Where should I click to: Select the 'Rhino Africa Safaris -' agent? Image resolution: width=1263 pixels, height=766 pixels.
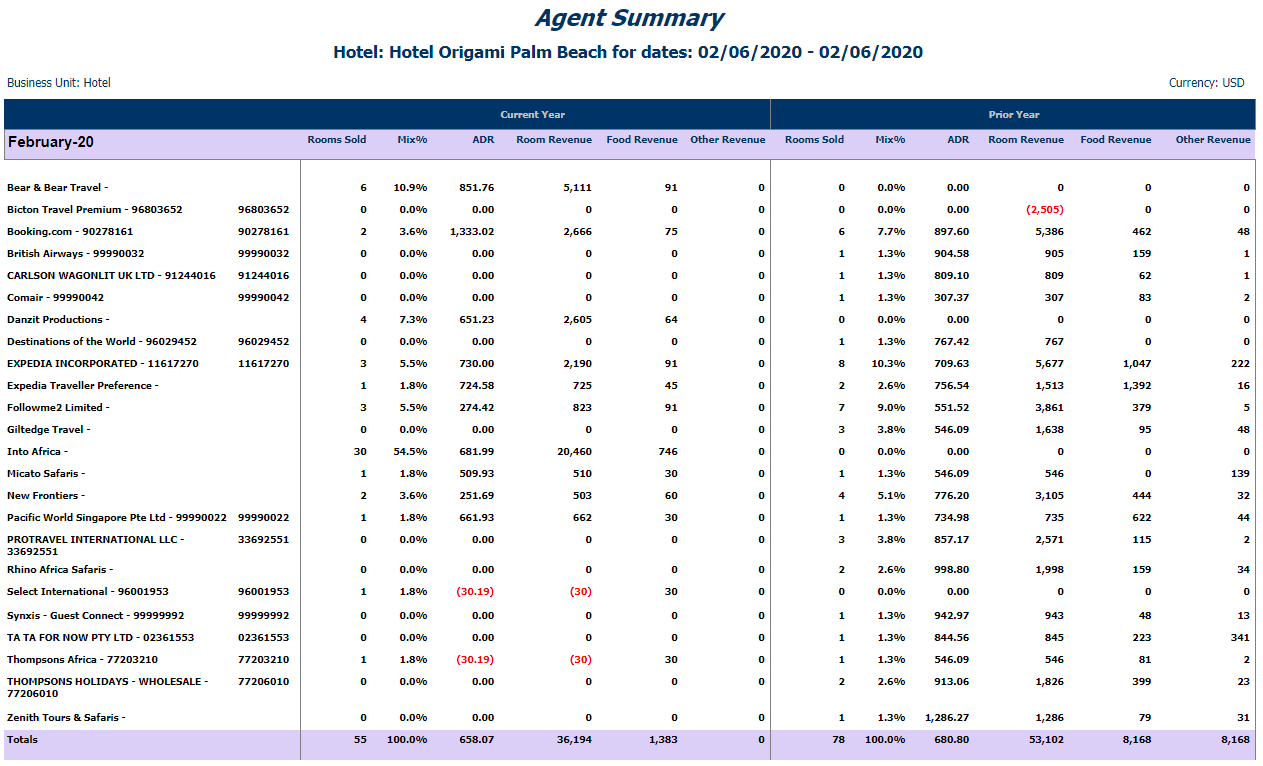pyautogui.click(x=60, y=570)
